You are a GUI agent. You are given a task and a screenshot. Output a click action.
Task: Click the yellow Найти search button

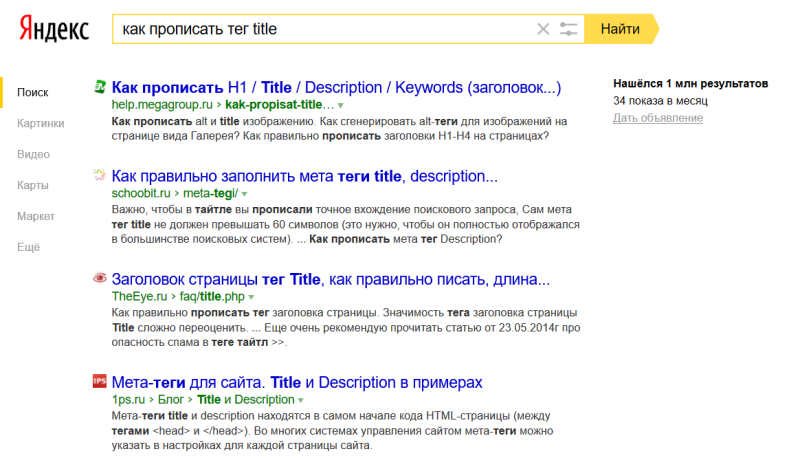click(620, 29)
